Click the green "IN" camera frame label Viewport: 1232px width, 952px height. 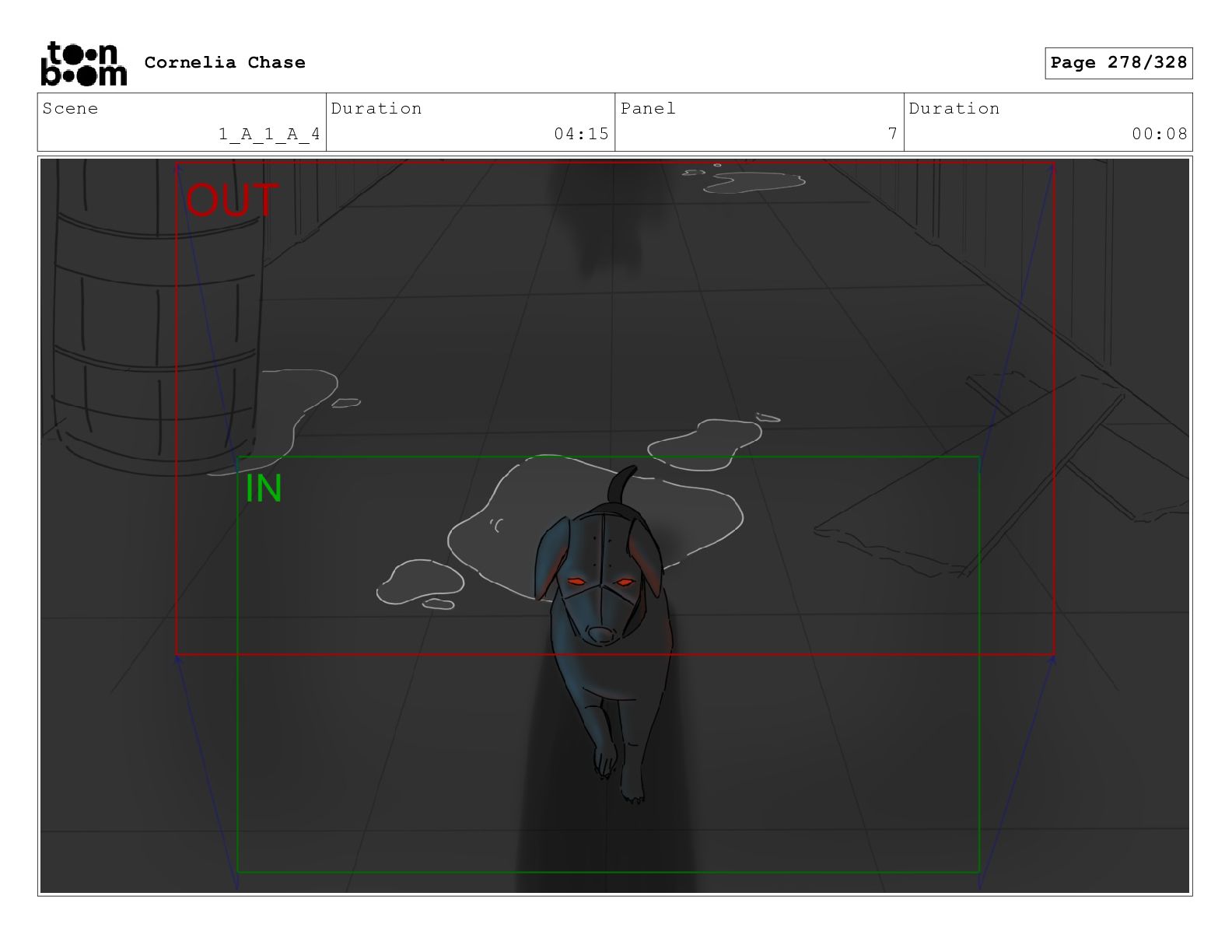pyautogui.click(x=264, y=488)
